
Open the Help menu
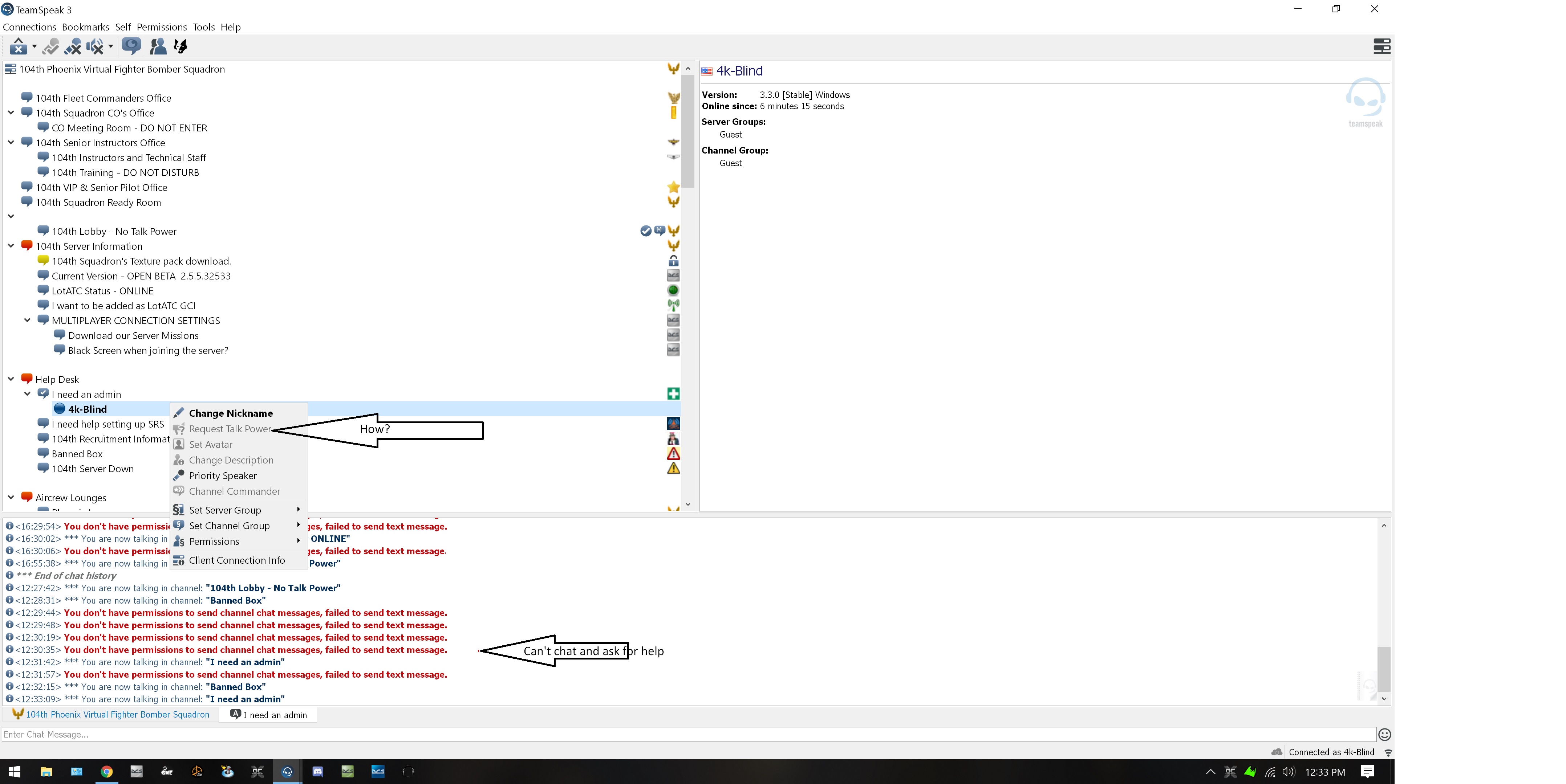point(230,27)
